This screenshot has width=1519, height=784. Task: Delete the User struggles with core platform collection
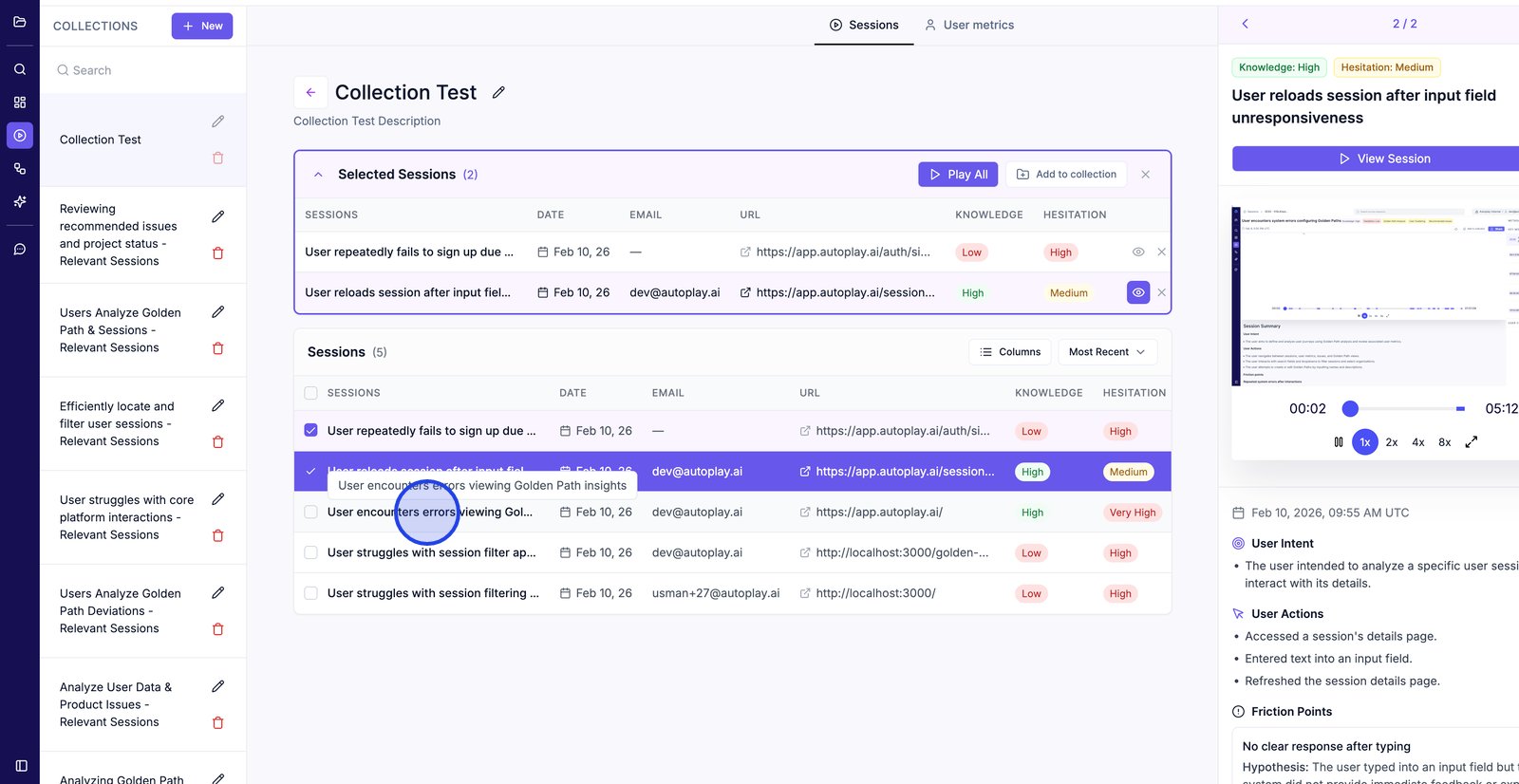click(218, 536)
